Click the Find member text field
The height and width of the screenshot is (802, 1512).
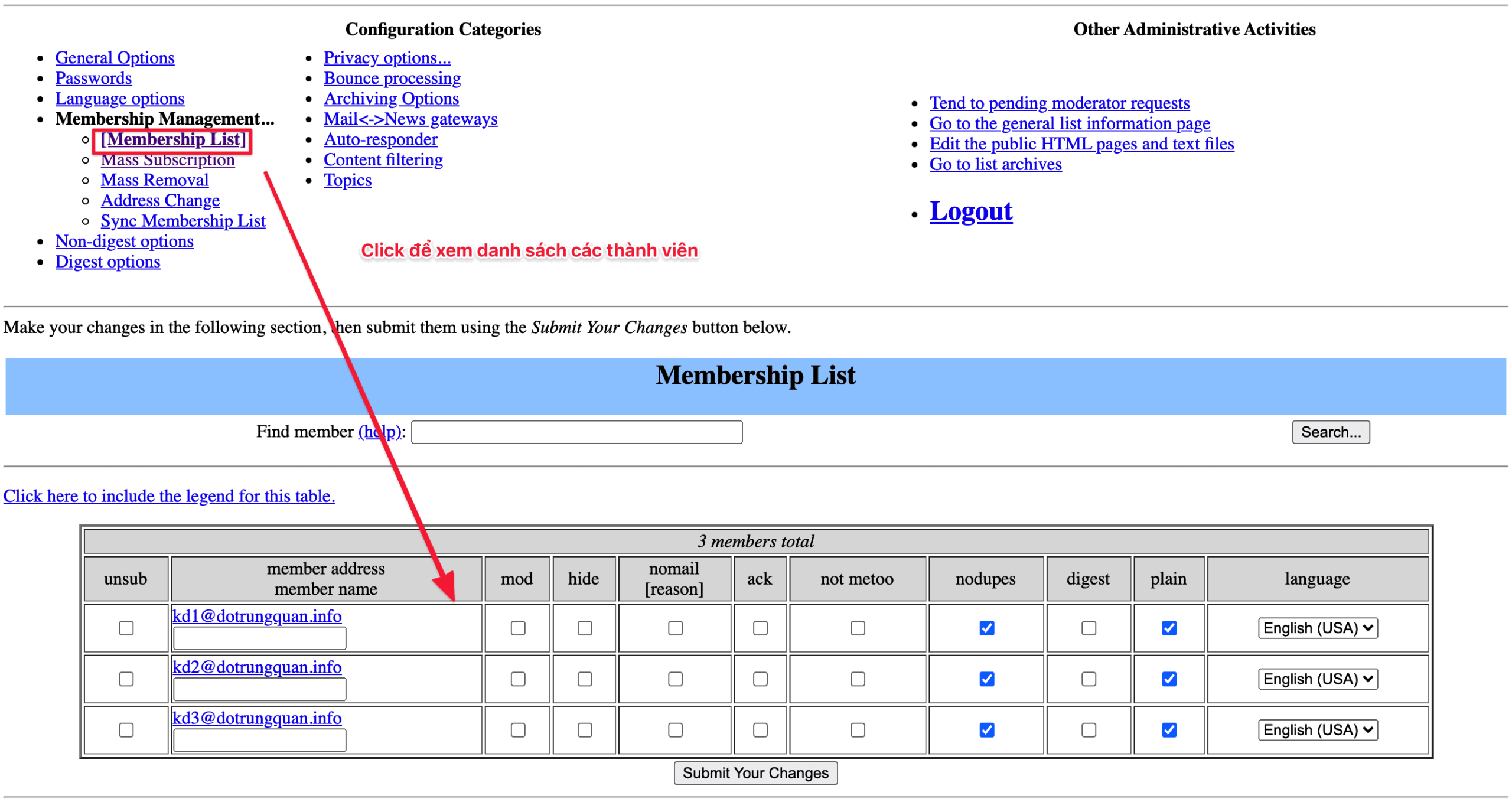coord(576,432)
